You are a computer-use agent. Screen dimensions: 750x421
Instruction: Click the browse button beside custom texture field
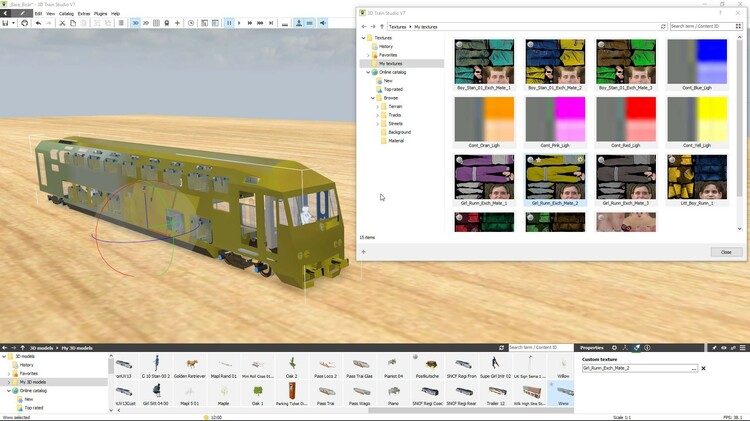(693, 368)
